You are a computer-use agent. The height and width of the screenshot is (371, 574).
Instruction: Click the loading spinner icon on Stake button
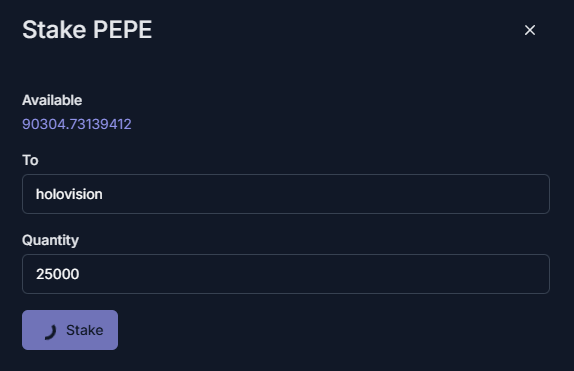(x=51, y=332)
